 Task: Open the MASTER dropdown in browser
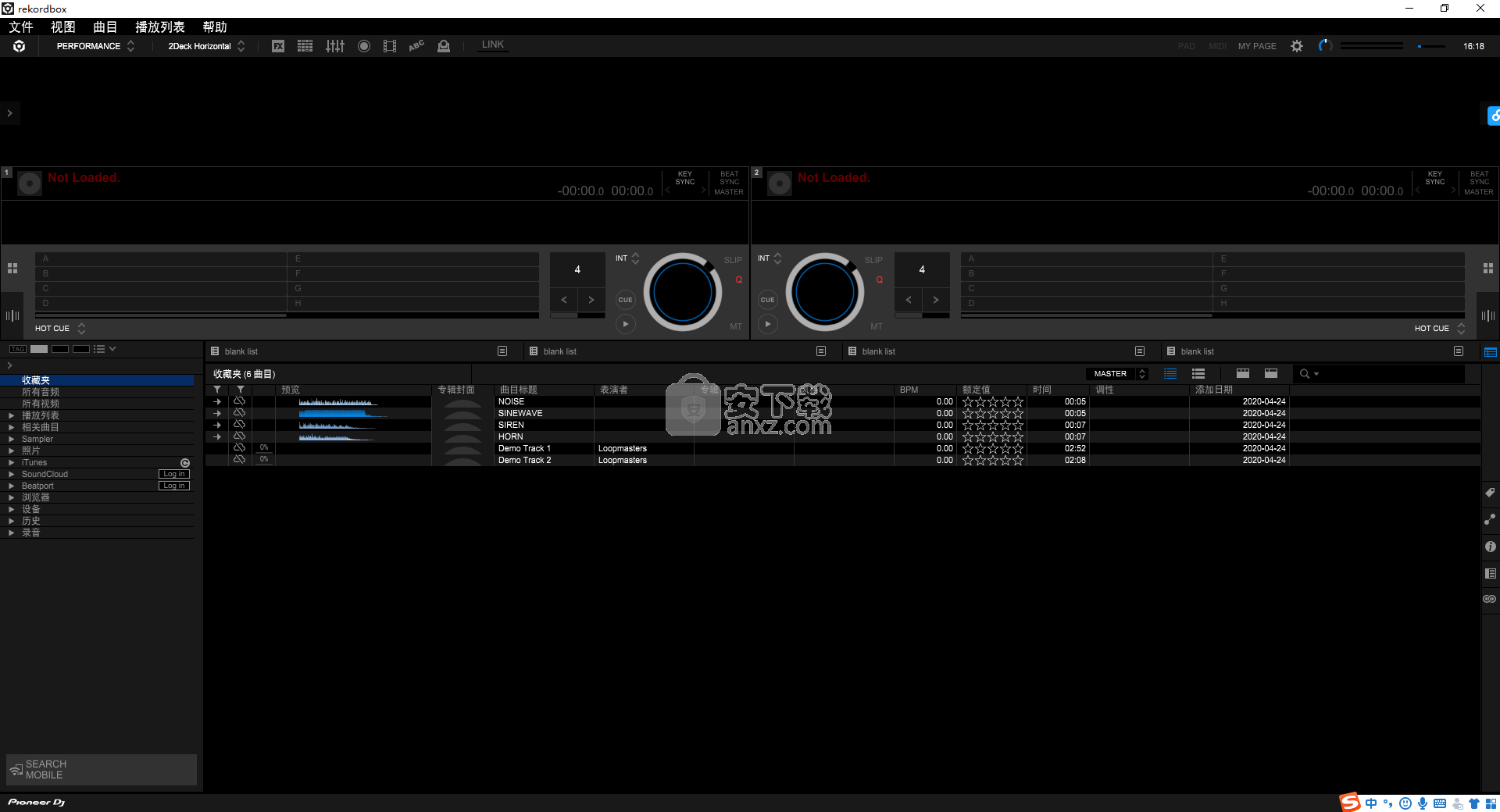pos(1117,374)
